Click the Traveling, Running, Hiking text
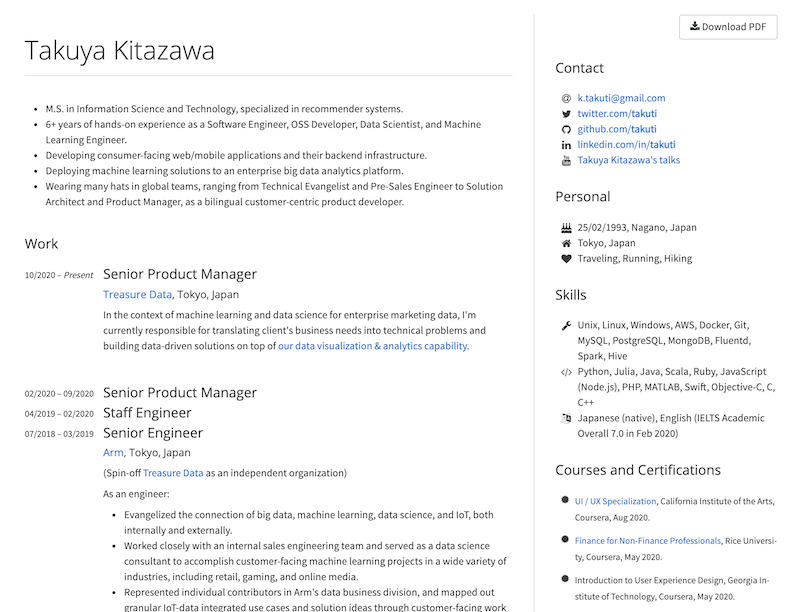 point(635,259)
